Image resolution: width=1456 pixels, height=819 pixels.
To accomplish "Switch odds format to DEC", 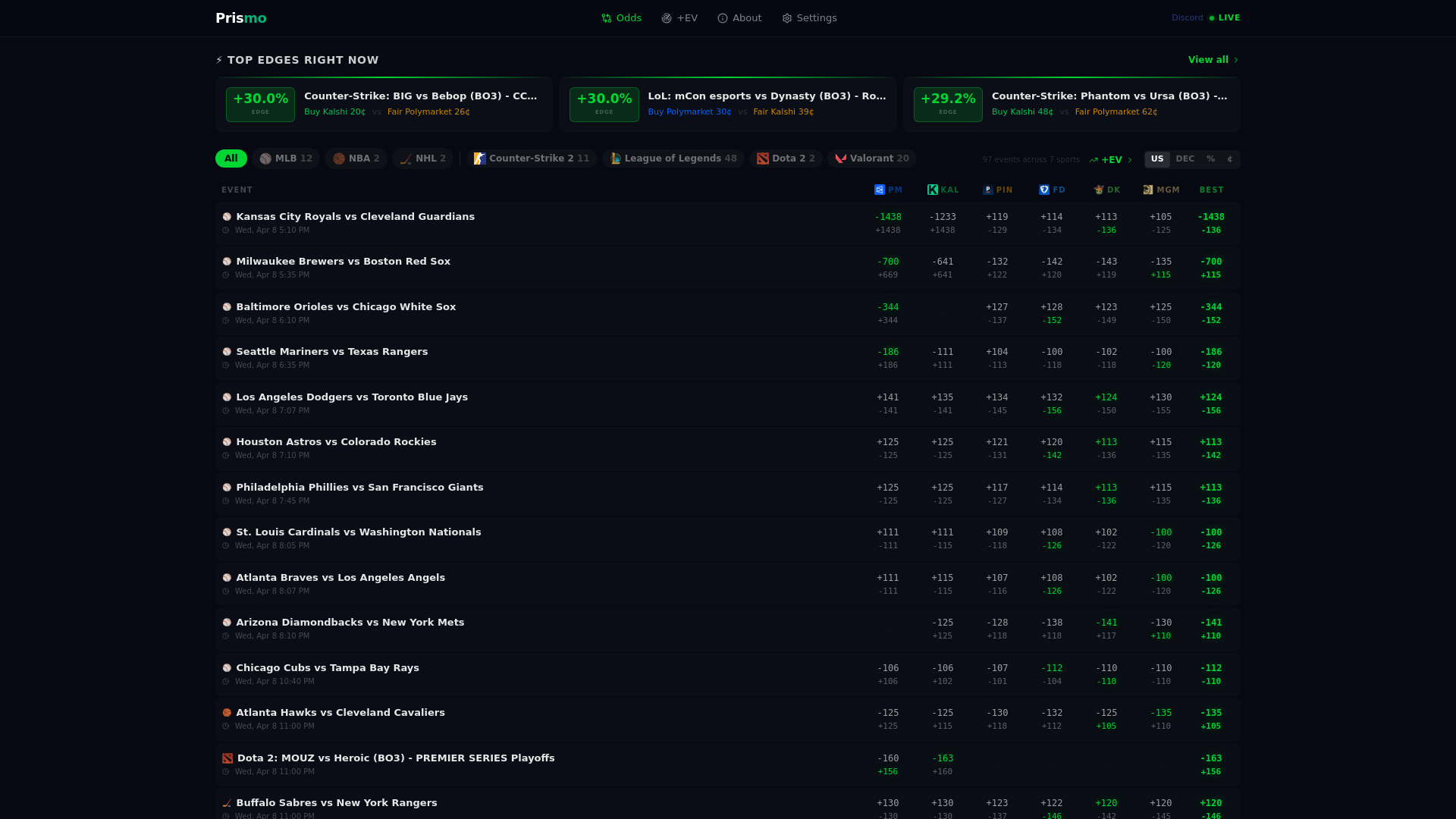I will click(x=1185, y=159).
